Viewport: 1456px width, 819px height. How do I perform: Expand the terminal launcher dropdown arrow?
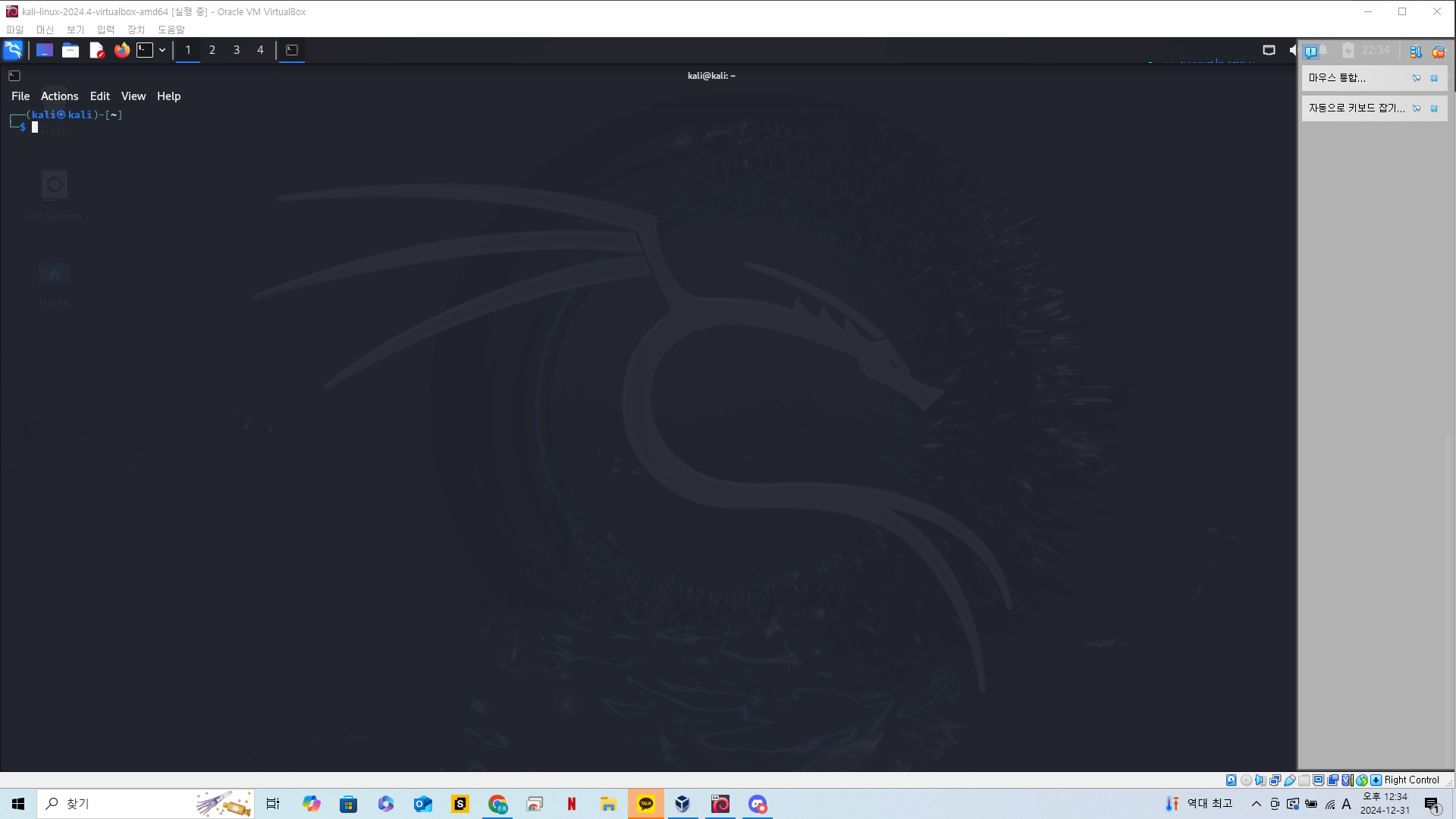(162, 50)
